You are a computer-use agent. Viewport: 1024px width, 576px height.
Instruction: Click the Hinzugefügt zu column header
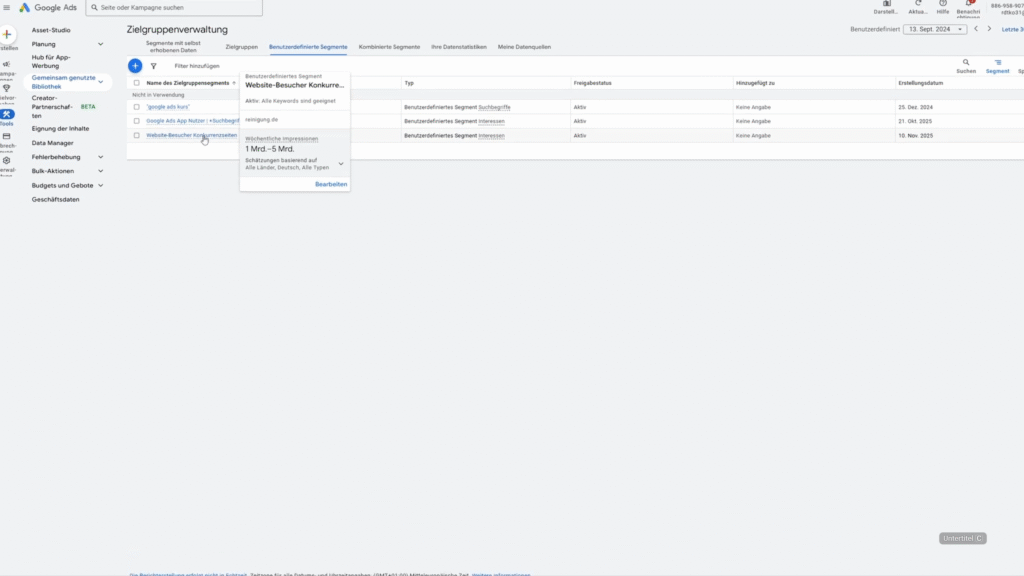pyautogui.click(x=755, y=83)
